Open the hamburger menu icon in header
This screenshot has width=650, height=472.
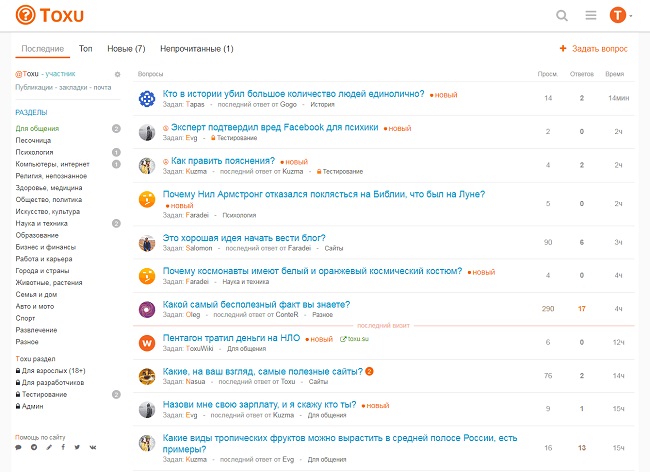(x=591, y=15)
